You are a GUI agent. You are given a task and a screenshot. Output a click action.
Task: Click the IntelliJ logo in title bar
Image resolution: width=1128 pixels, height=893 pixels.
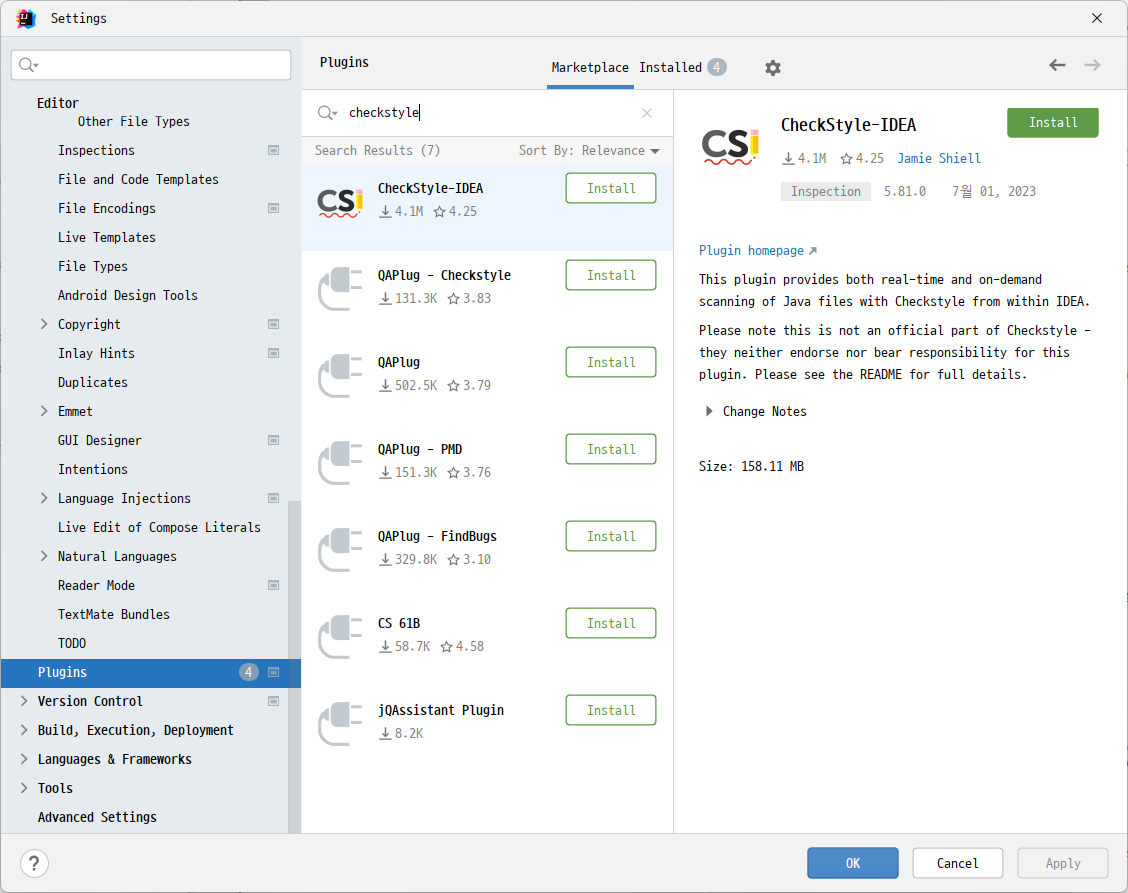click(26, 18)
